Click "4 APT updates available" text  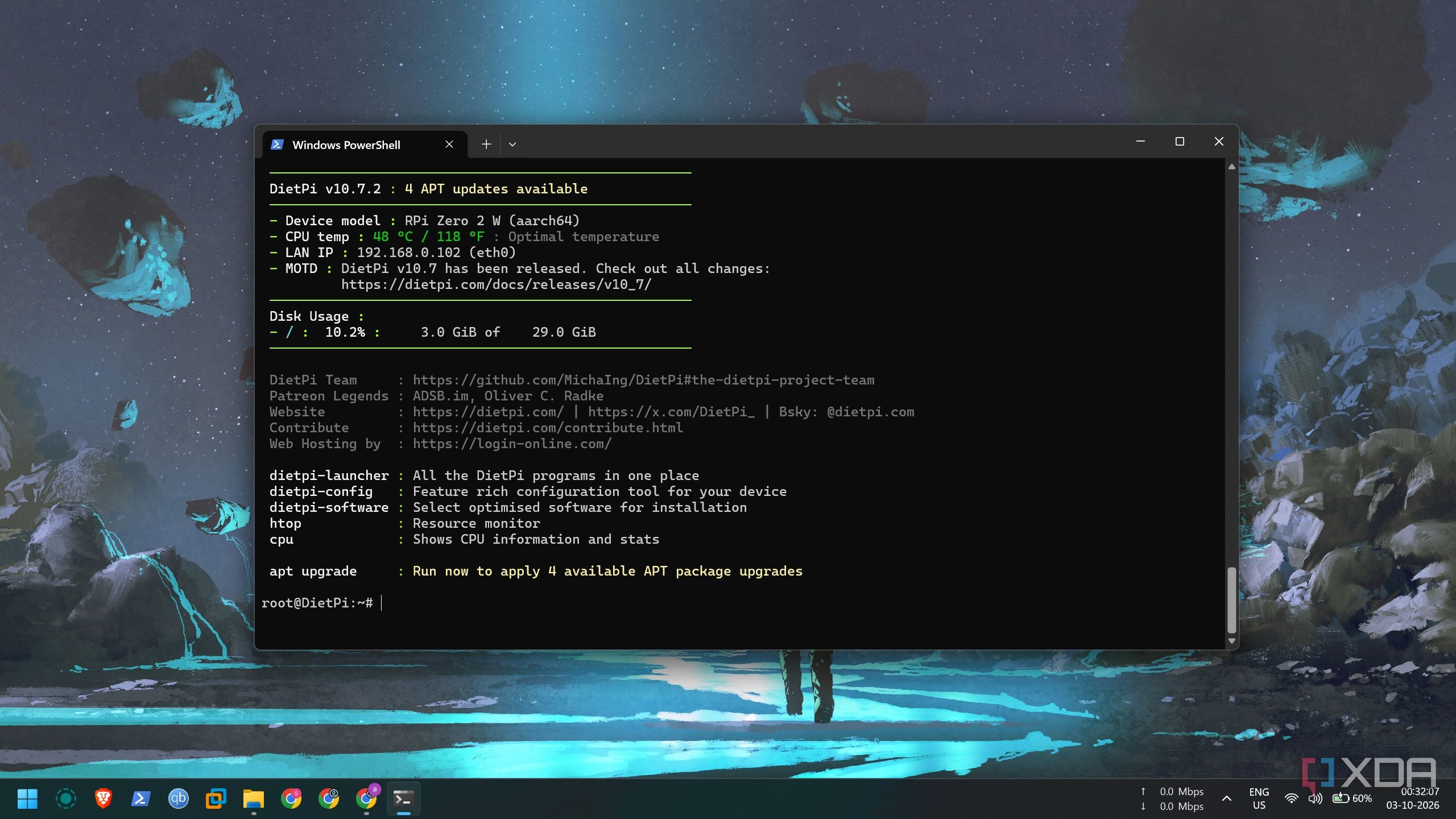pyautogui.click(x=496, y=189)
